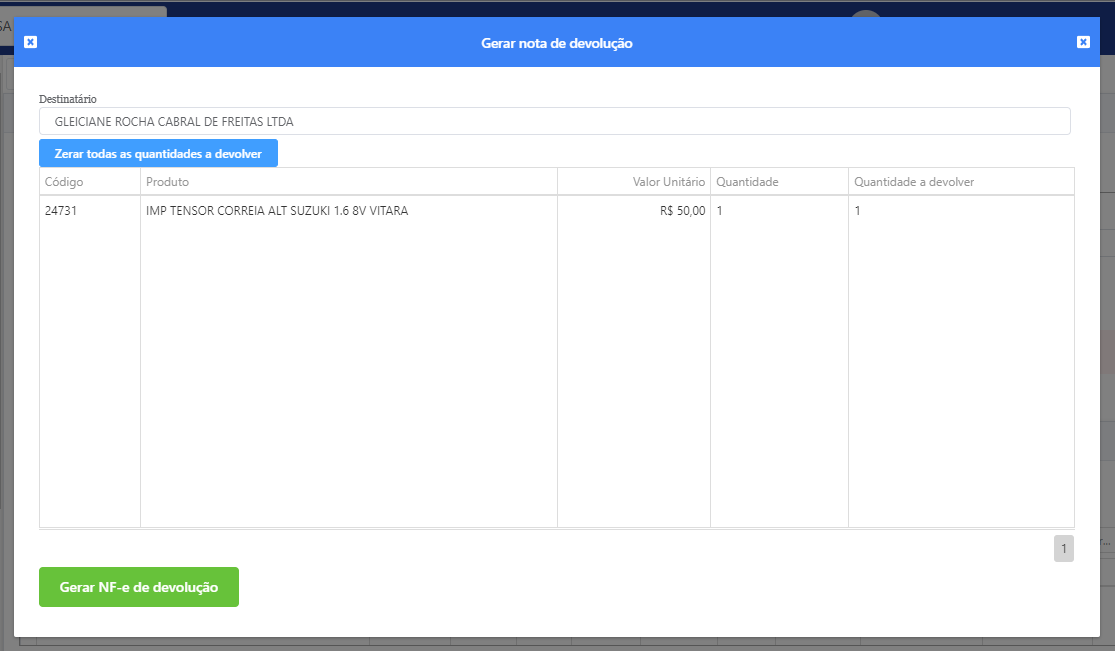The height and width of the screenshot is (651, 1115).
Task: Select the Quantidade cell value in product row
Action: (x=720, y=211)
